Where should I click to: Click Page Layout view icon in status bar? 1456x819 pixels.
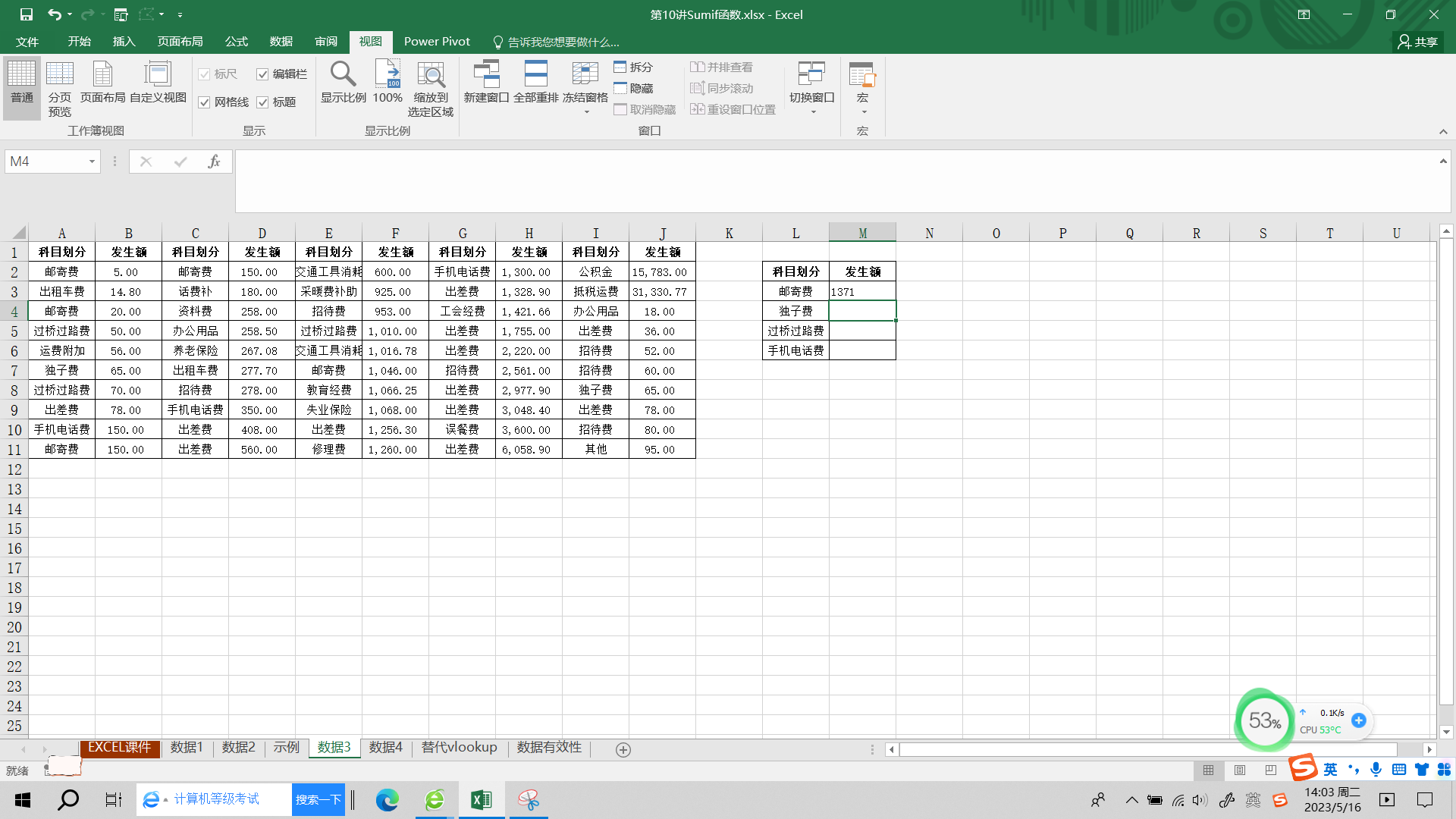tap(1240, 770)
